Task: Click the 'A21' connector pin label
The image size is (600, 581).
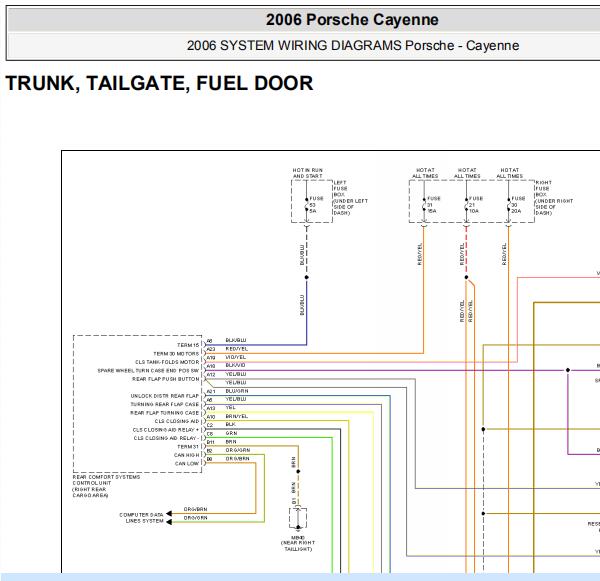Action: [211, 392]
